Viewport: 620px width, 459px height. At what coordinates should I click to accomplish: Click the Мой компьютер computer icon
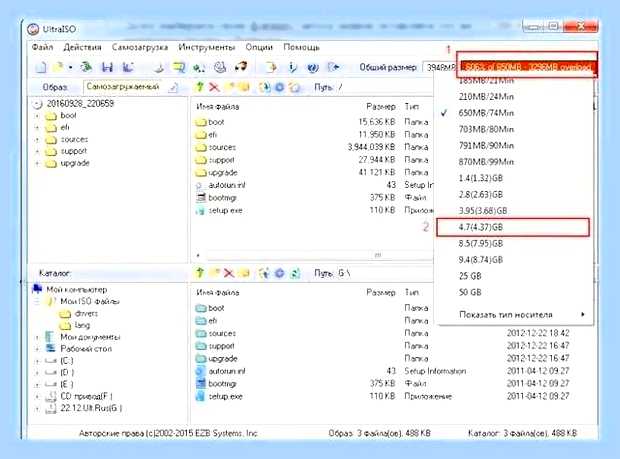tap(37, 289)
